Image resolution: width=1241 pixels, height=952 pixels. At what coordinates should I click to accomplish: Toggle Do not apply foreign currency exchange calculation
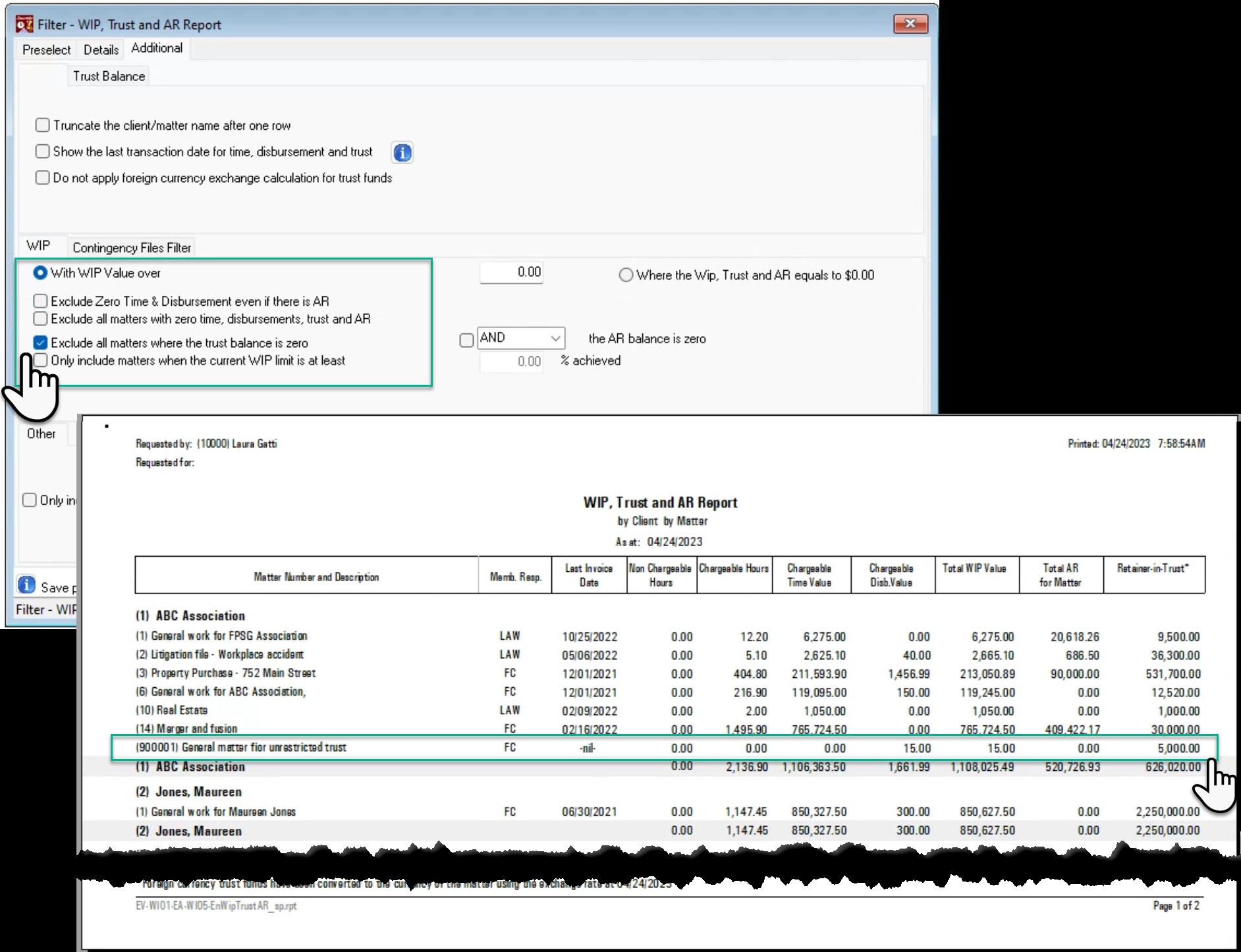(x=43, y=178)
